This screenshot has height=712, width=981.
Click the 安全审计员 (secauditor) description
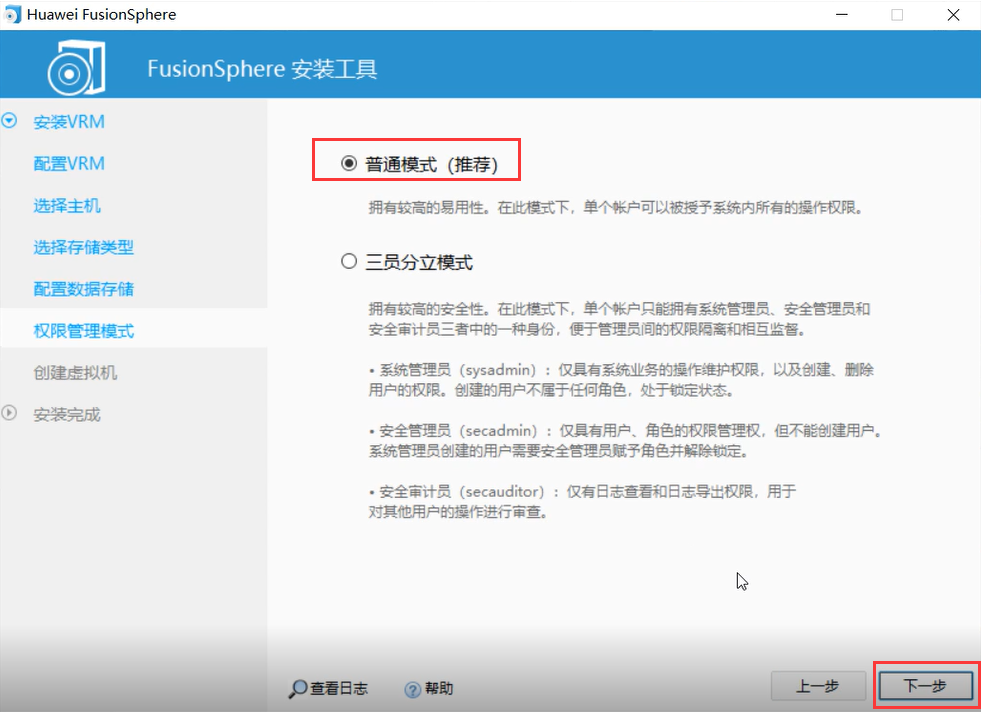(582, 501)
